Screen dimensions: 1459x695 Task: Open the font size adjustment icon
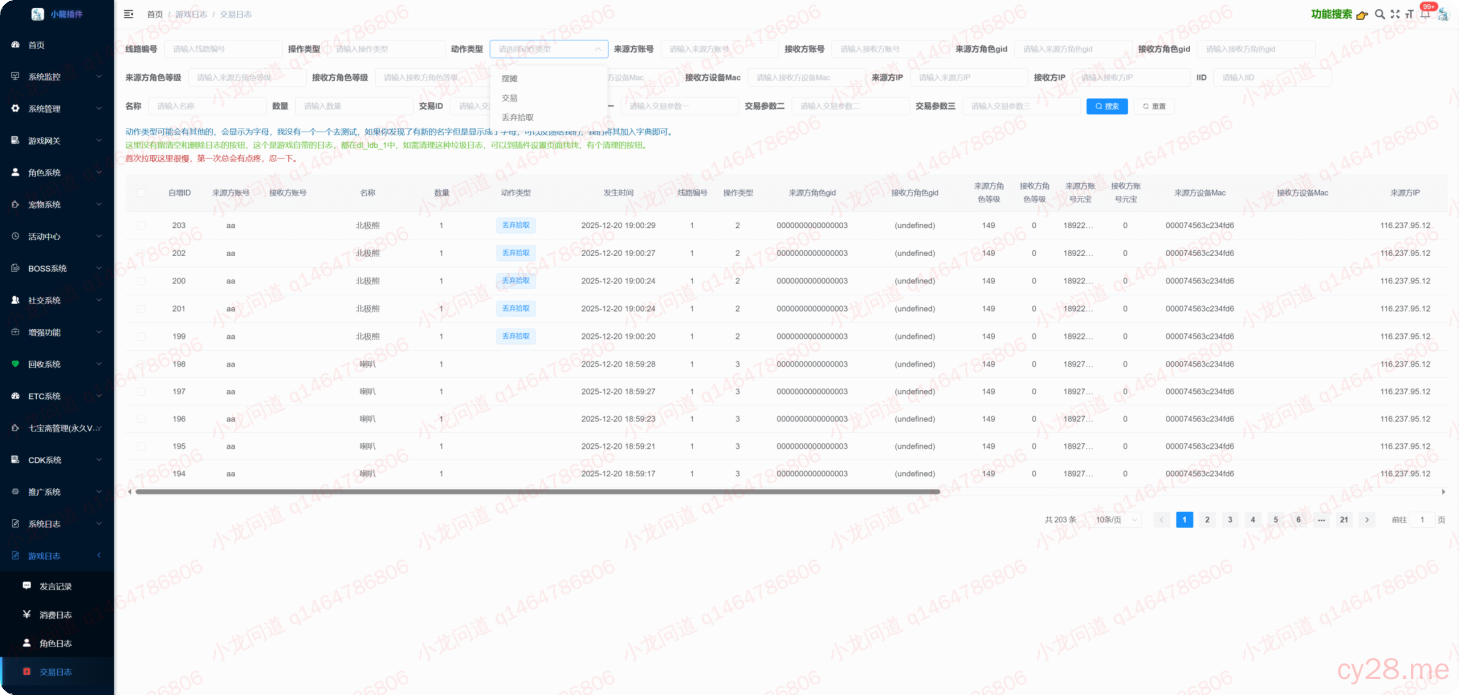click(x=1409, y=14)
